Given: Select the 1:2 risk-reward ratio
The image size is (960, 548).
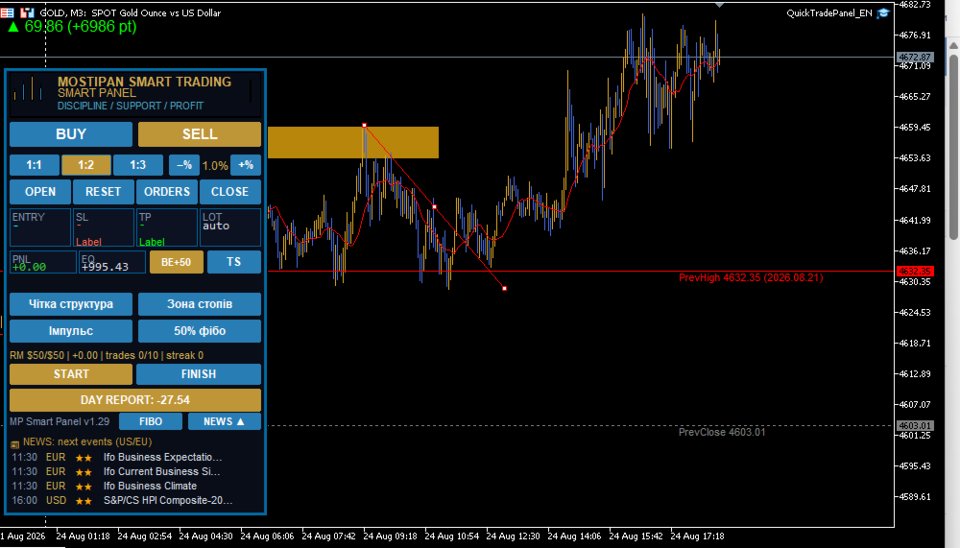Looking at the screenshot, I should tap(86, 165).
